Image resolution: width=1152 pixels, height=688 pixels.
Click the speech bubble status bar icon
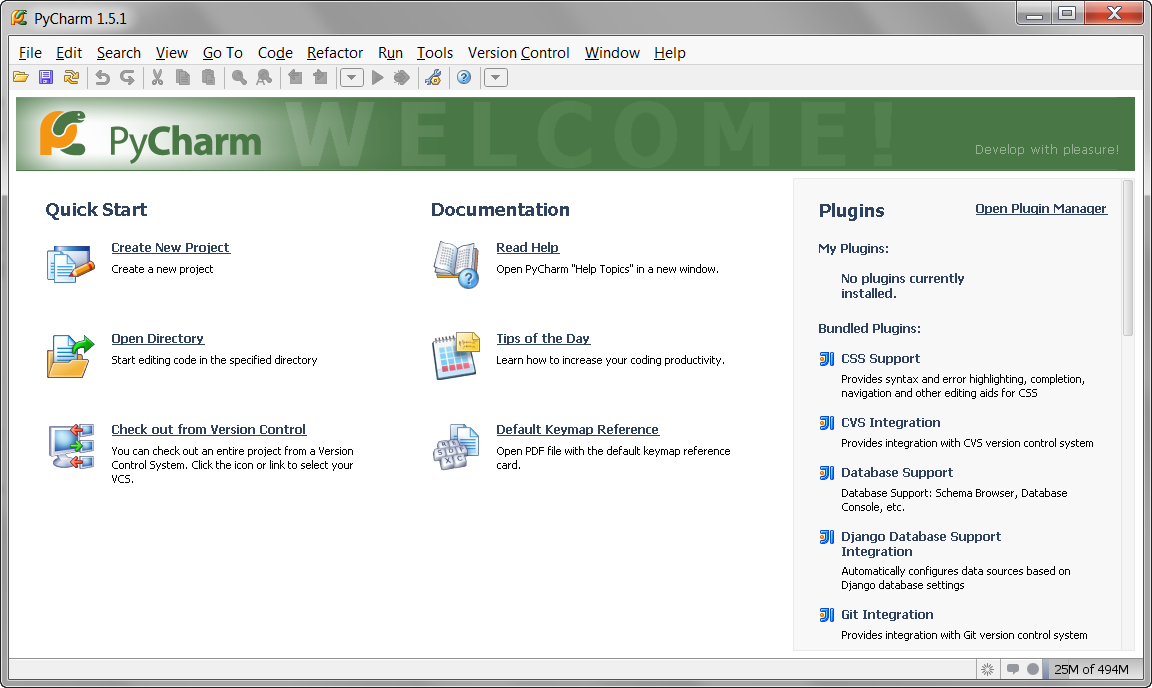pos(1012,670)
